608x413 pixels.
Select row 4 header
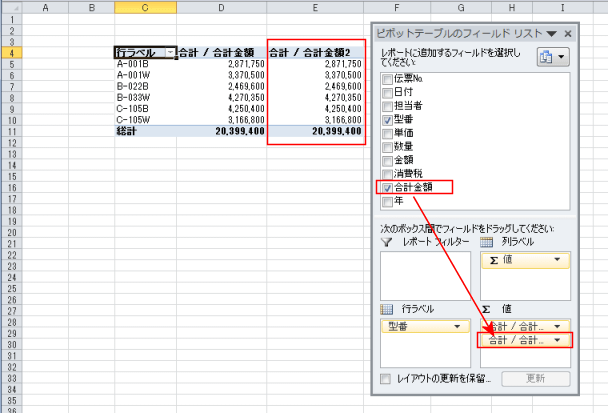tap(12, 53)
